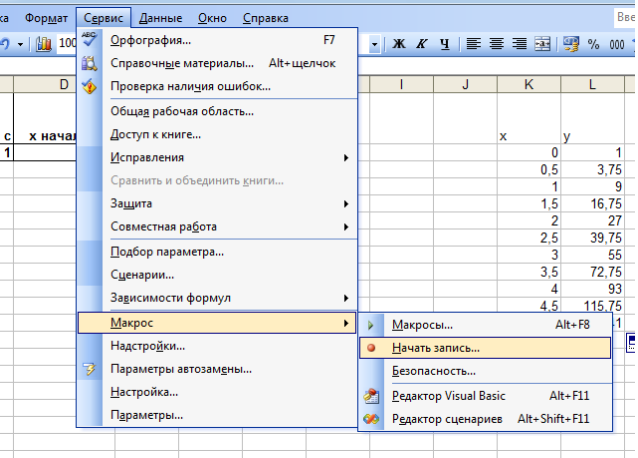
Task: Select column I header
Action: coord(401,84)
